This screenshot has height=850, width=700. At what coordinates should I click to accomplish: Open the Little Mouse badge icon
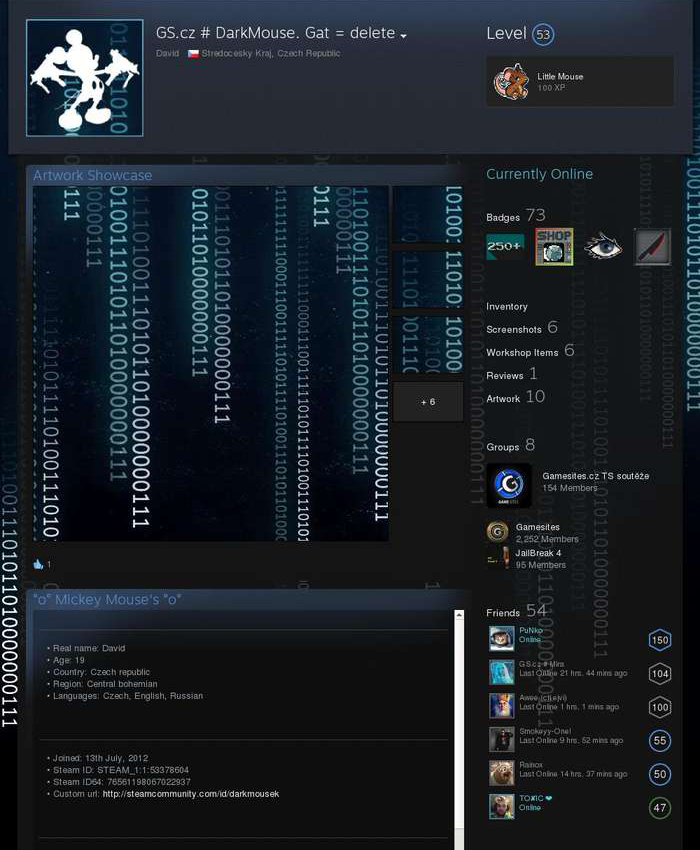point(511,82)
